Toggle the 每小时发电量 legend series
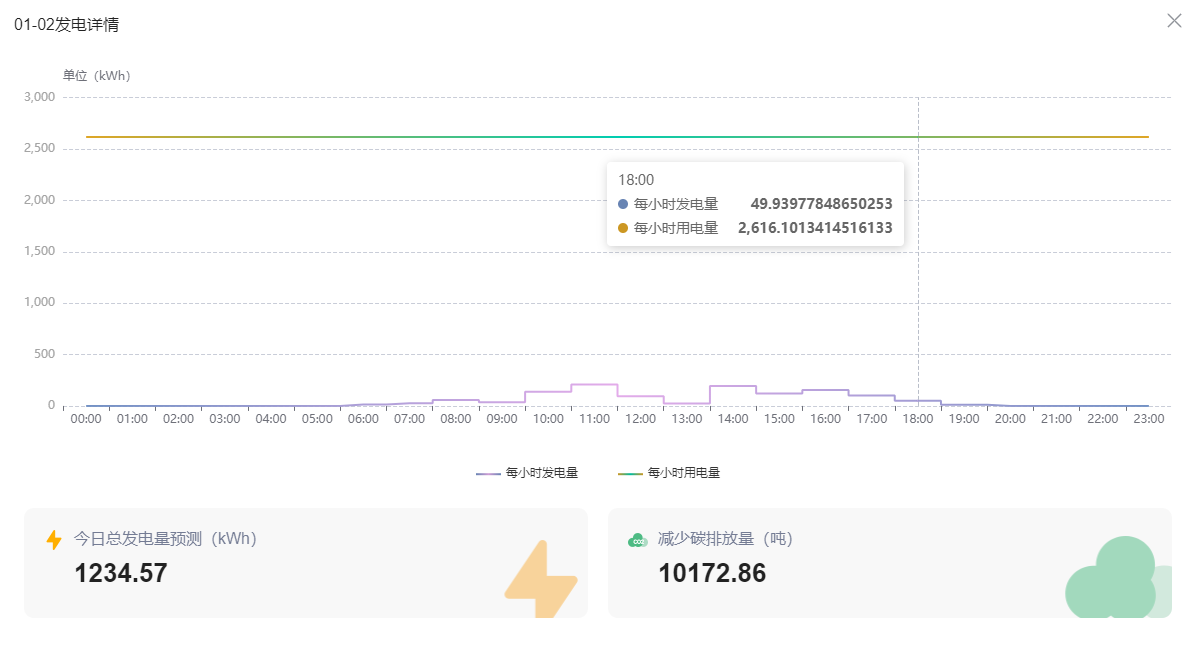 [x=527, y=473]
